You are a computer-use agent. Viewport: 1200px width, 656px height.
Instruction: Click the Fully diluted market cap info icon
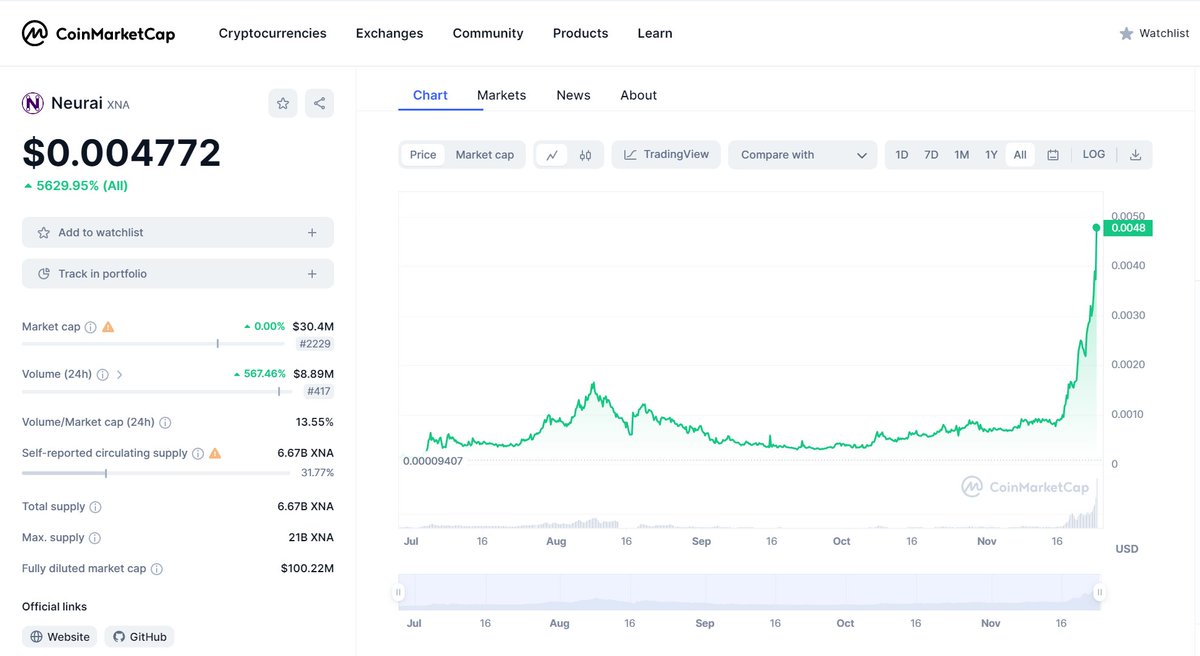(157, 569)
